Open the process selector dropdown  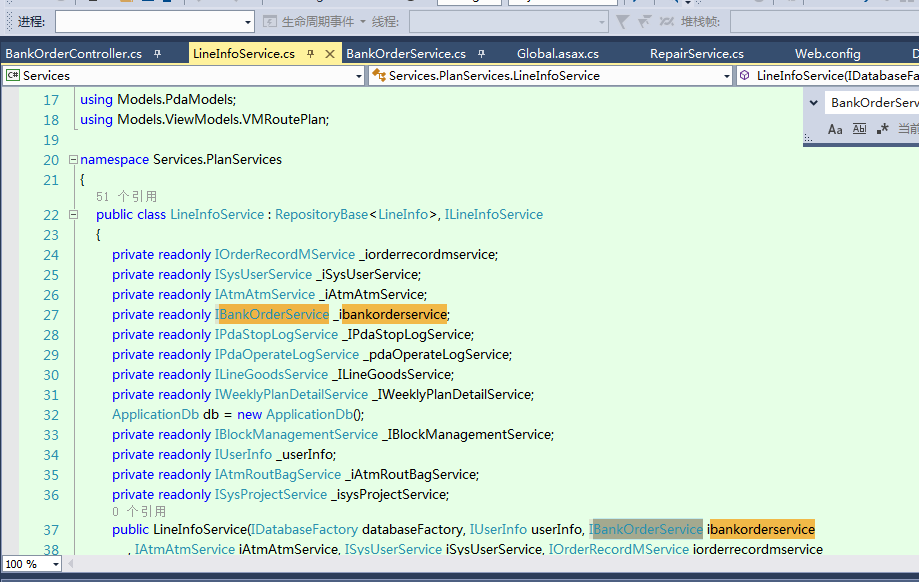click(248, 22)
